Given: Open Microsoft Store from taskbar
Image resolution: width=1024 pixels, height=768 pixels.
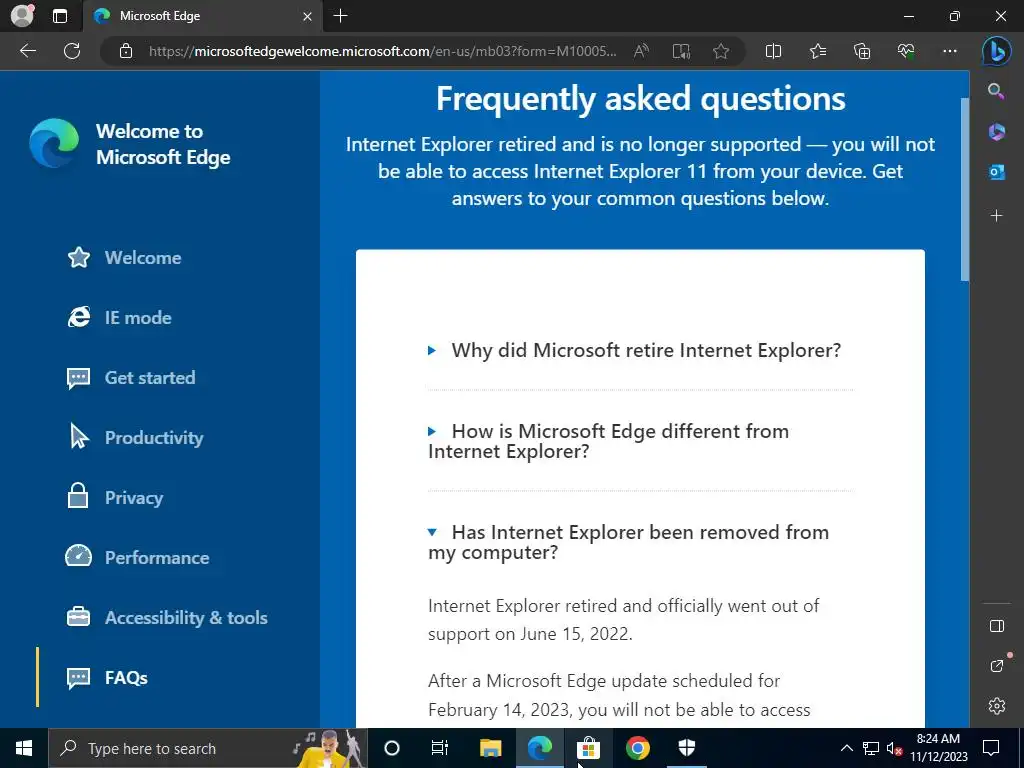Looking at the screenshot, I should pyautogui.click(x=588, y=748).
